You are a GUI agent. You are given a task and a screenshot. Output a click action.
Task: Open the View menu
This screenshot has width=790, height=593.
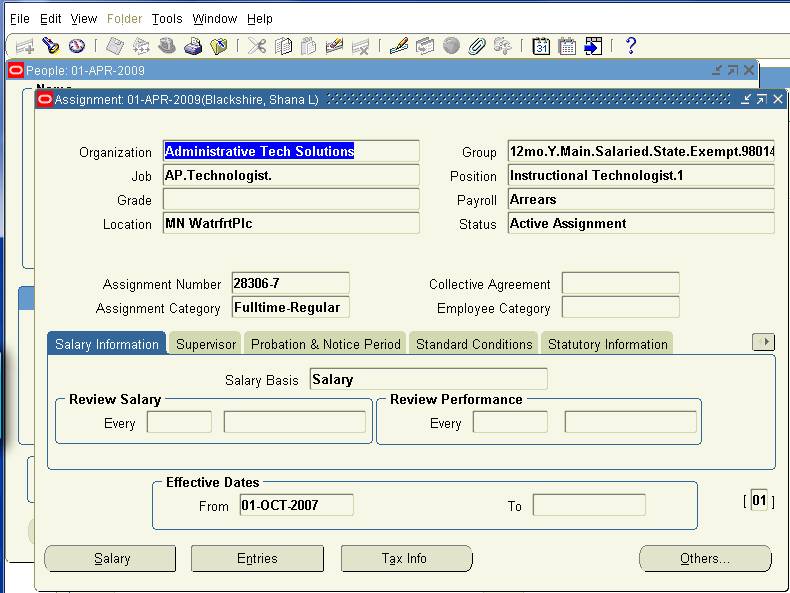coord(84,19)
